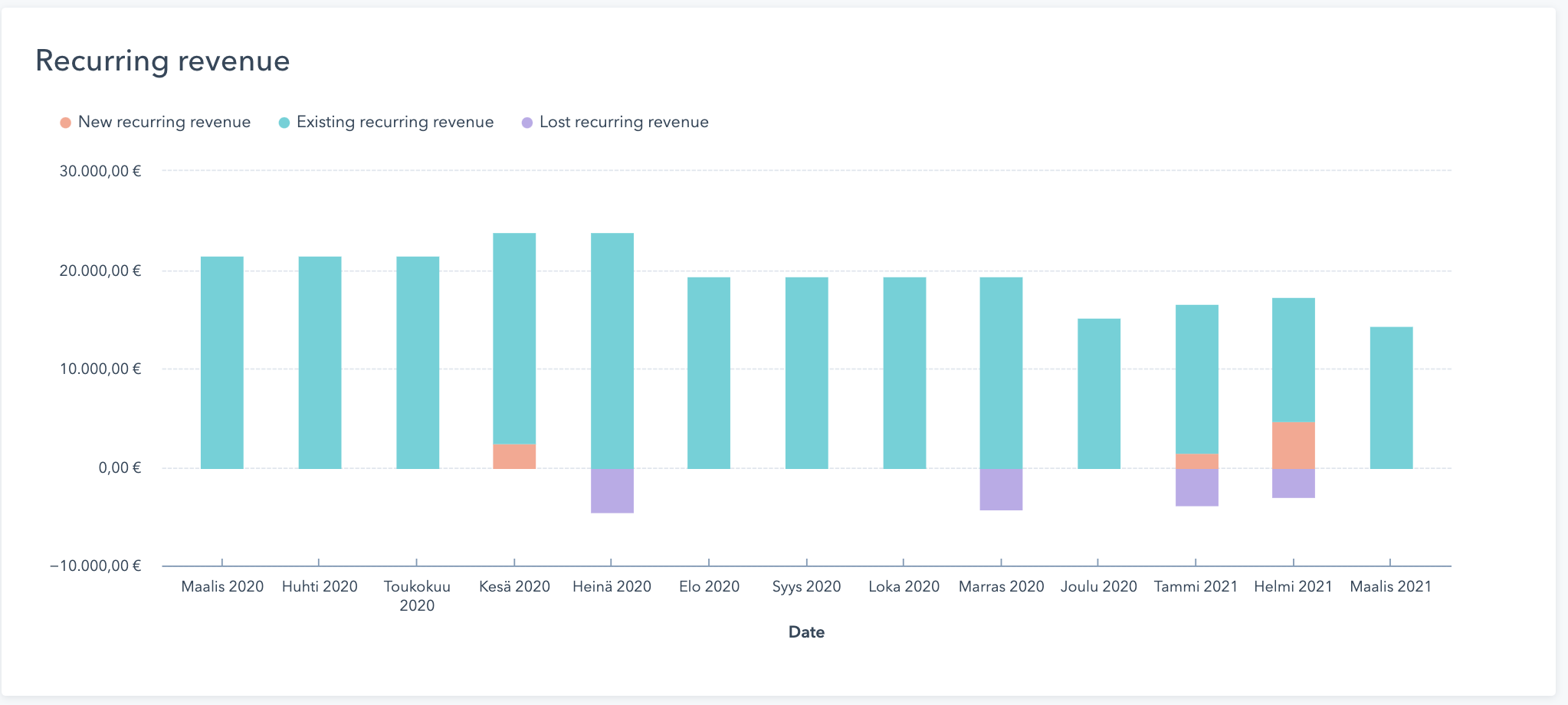The height and width of the screenshot is (705, 1568).
Task: Toggle the New recurring revenue legend item
Action: tap(164, 122)
